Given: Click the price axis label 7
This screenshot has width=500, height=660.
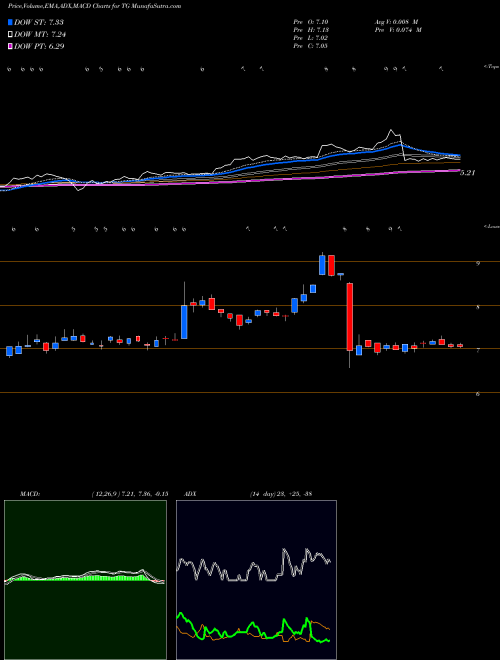Looking at the screenshot, I should pyautogui.click(x=478, y=351).
